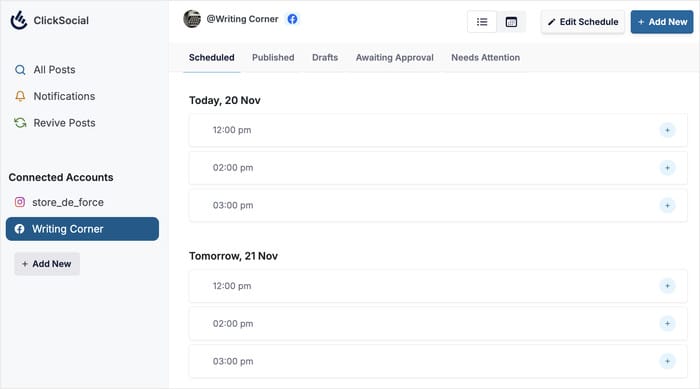Click the Revive Posts refresh icon

point(20,123)
